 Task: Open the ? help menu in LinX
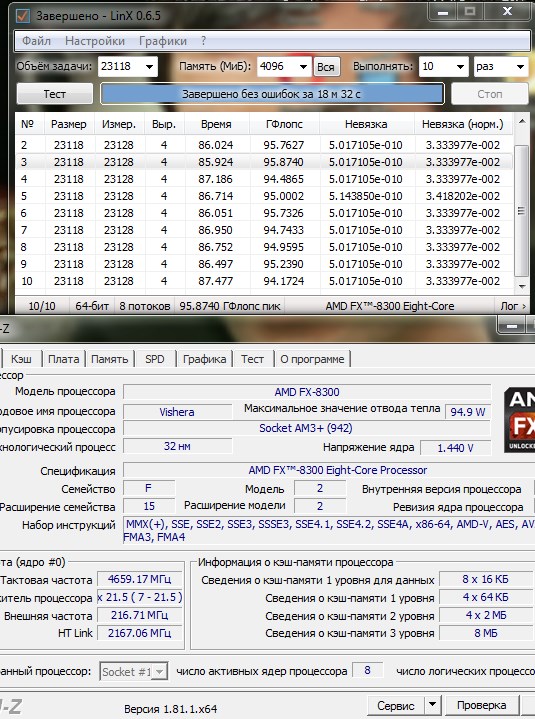click(203, 41)
